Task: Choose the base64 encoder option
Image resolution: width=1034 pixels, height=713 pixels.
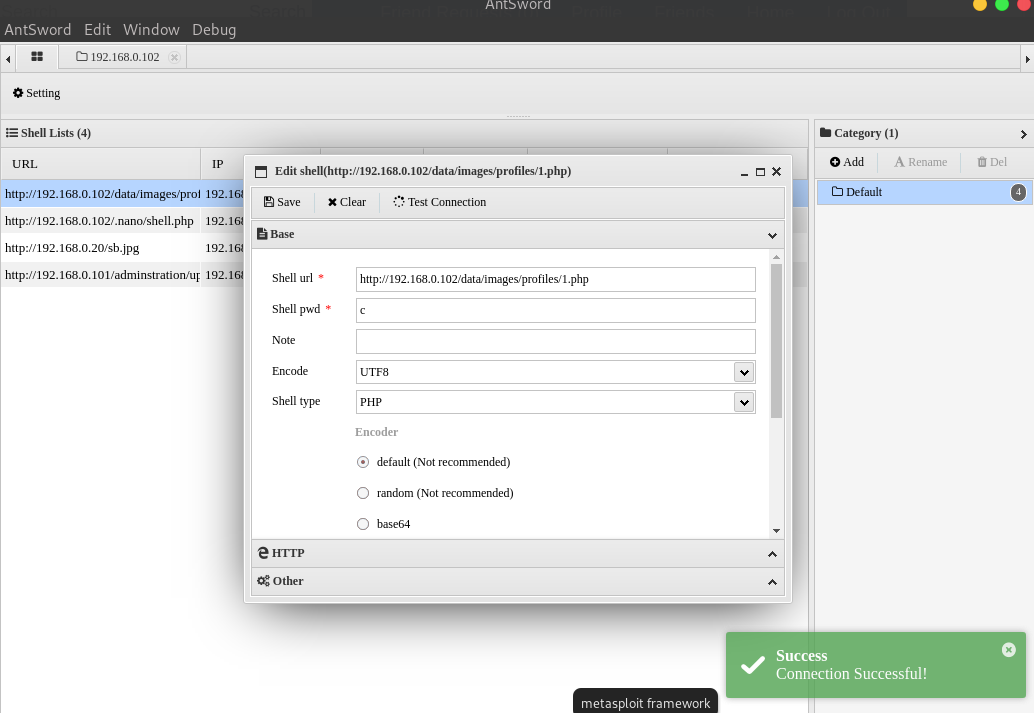Action: click(363, 524)
